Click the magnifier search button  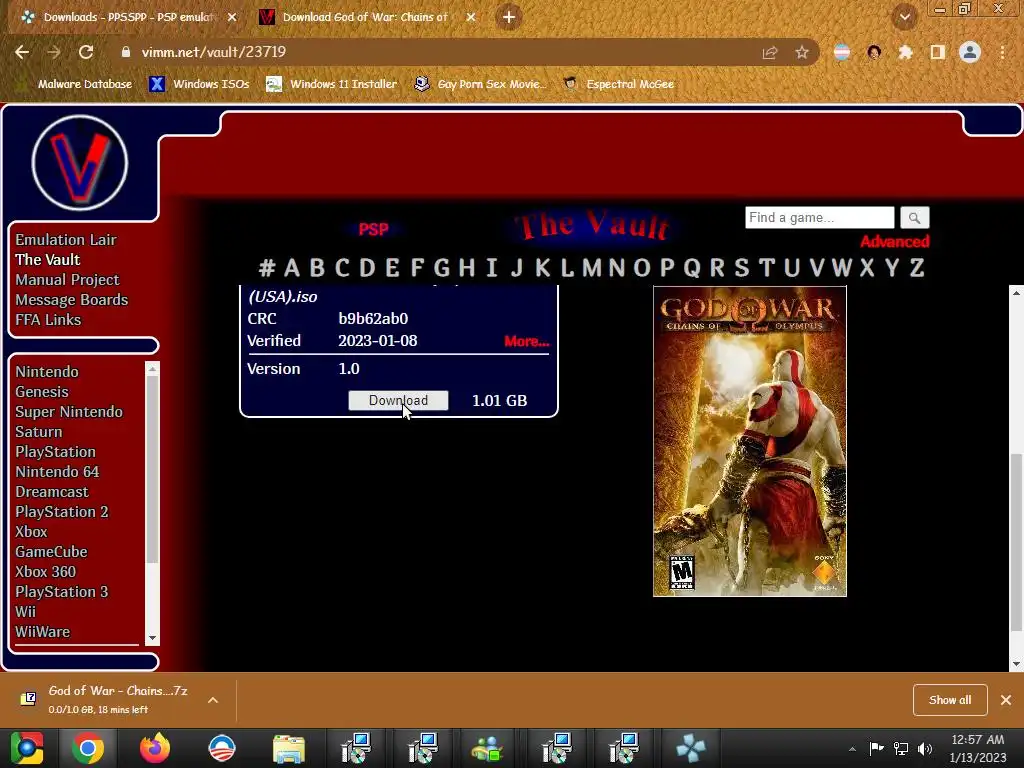914,217
